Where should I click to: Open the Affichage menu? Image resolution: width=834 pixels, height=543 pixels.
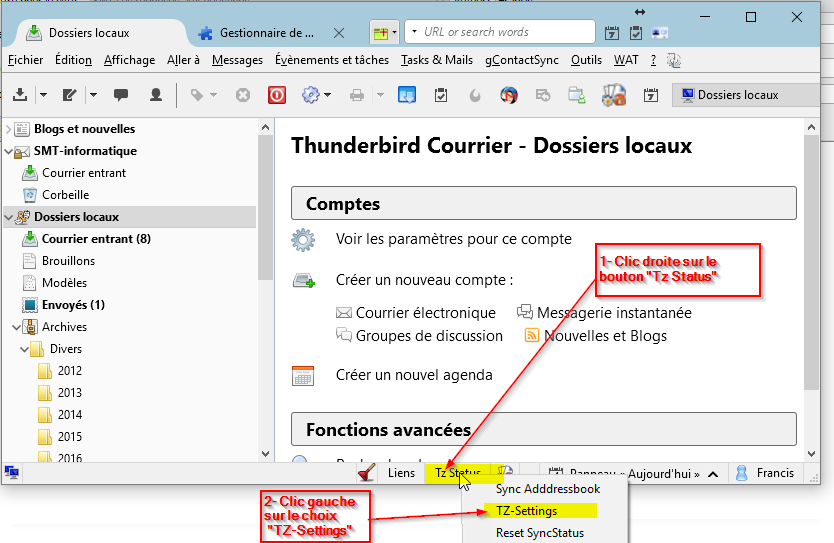tap(129, 60)
